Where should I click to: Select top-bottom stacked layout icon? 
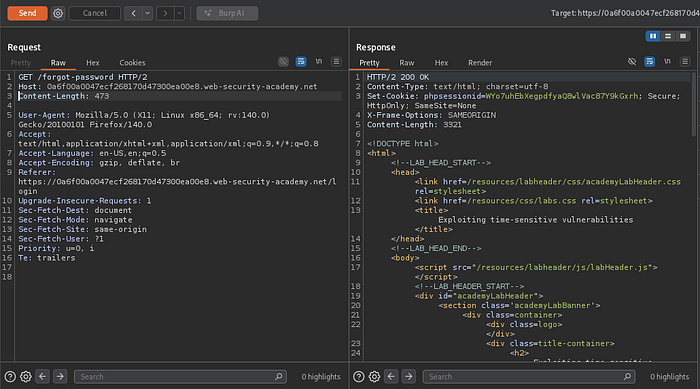click(668, 36)
